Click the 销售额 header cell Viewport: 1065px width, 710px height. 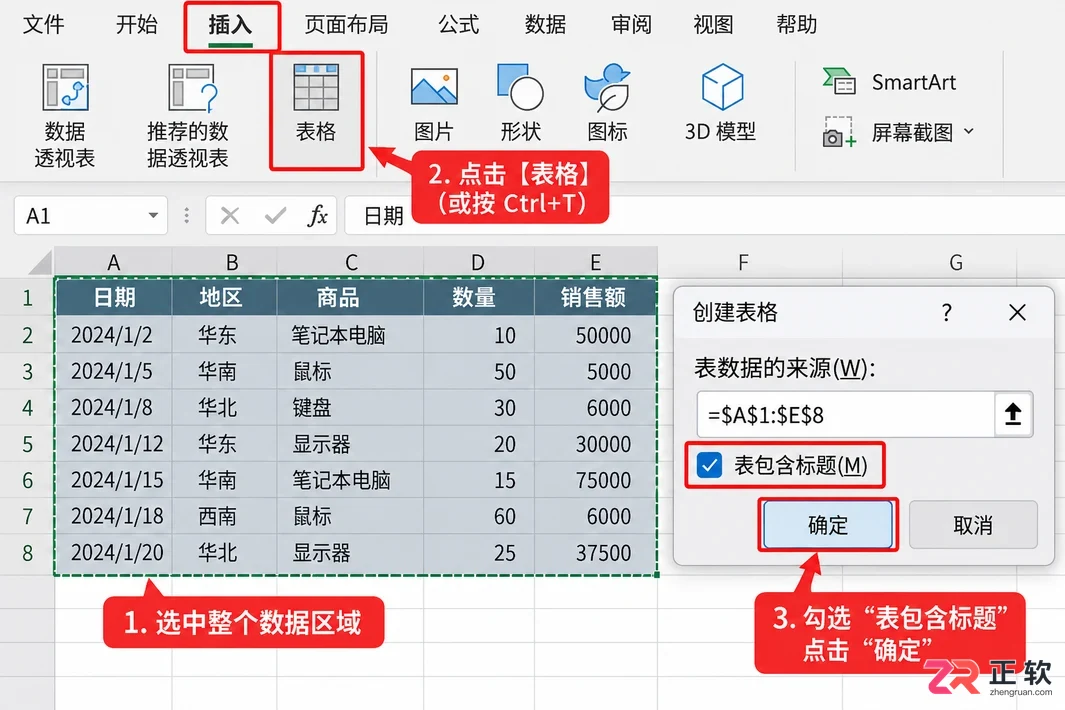595,298
